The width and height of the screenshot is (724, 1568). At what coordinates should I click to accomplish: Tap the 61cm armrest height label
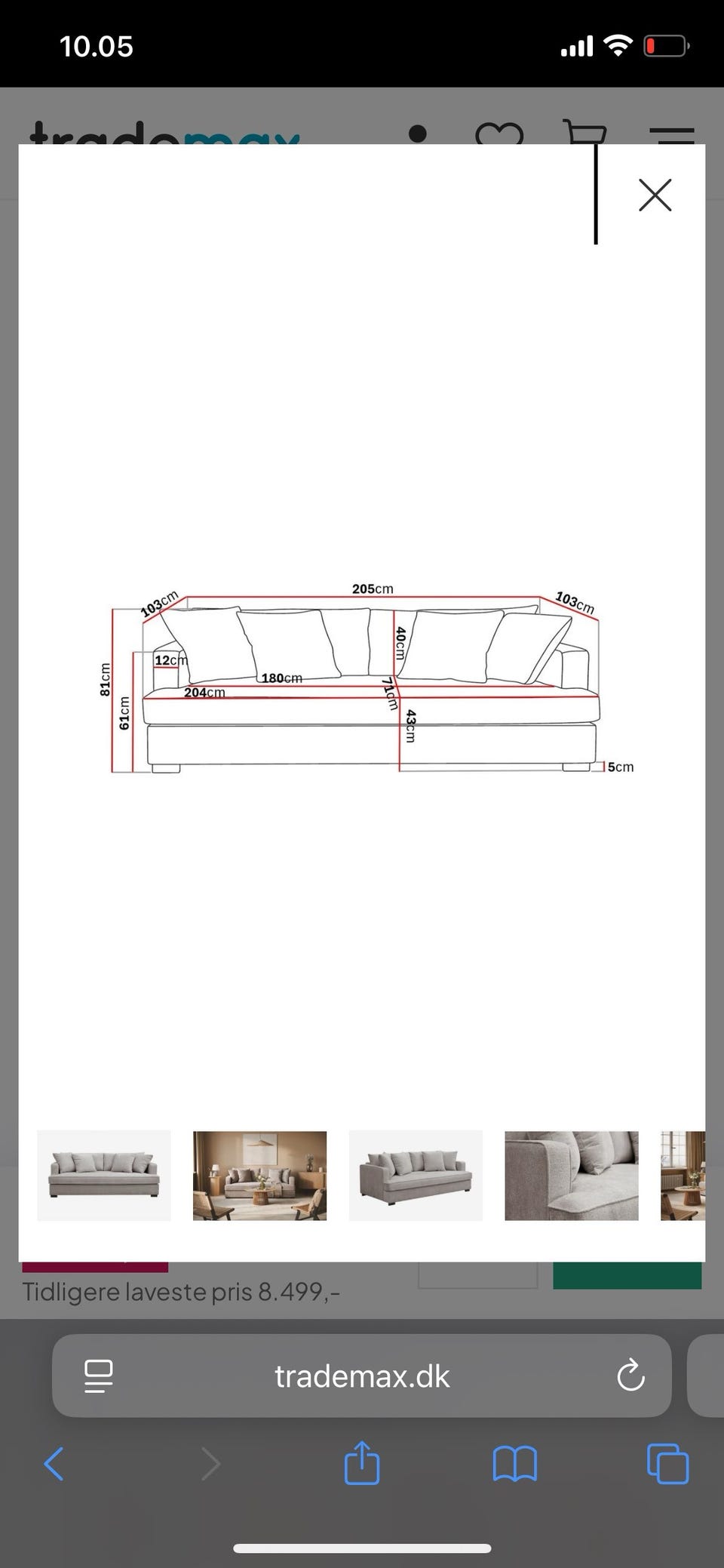[x=125, y=712]
